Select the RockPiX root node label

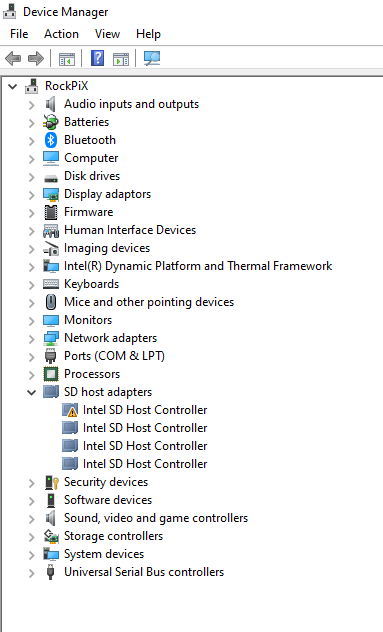coord(67,86)
